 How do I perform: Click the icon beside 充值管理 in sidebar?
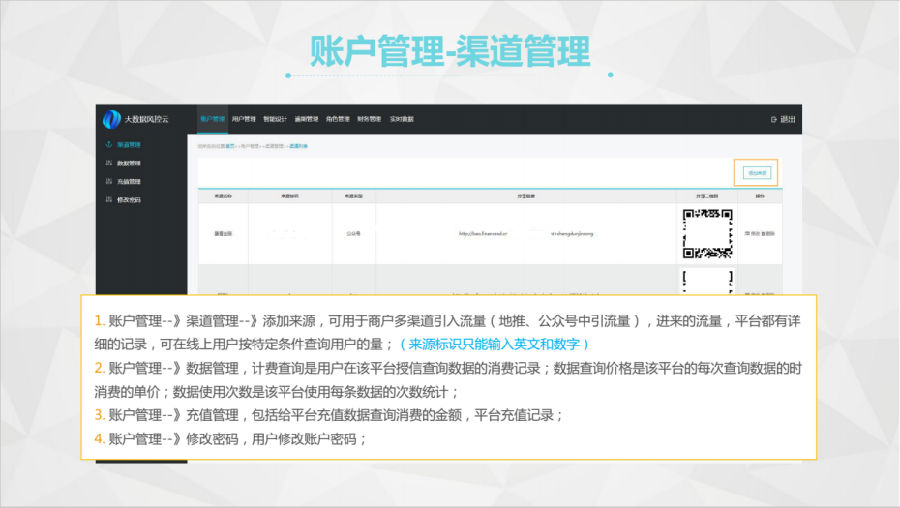coord(108,181)
